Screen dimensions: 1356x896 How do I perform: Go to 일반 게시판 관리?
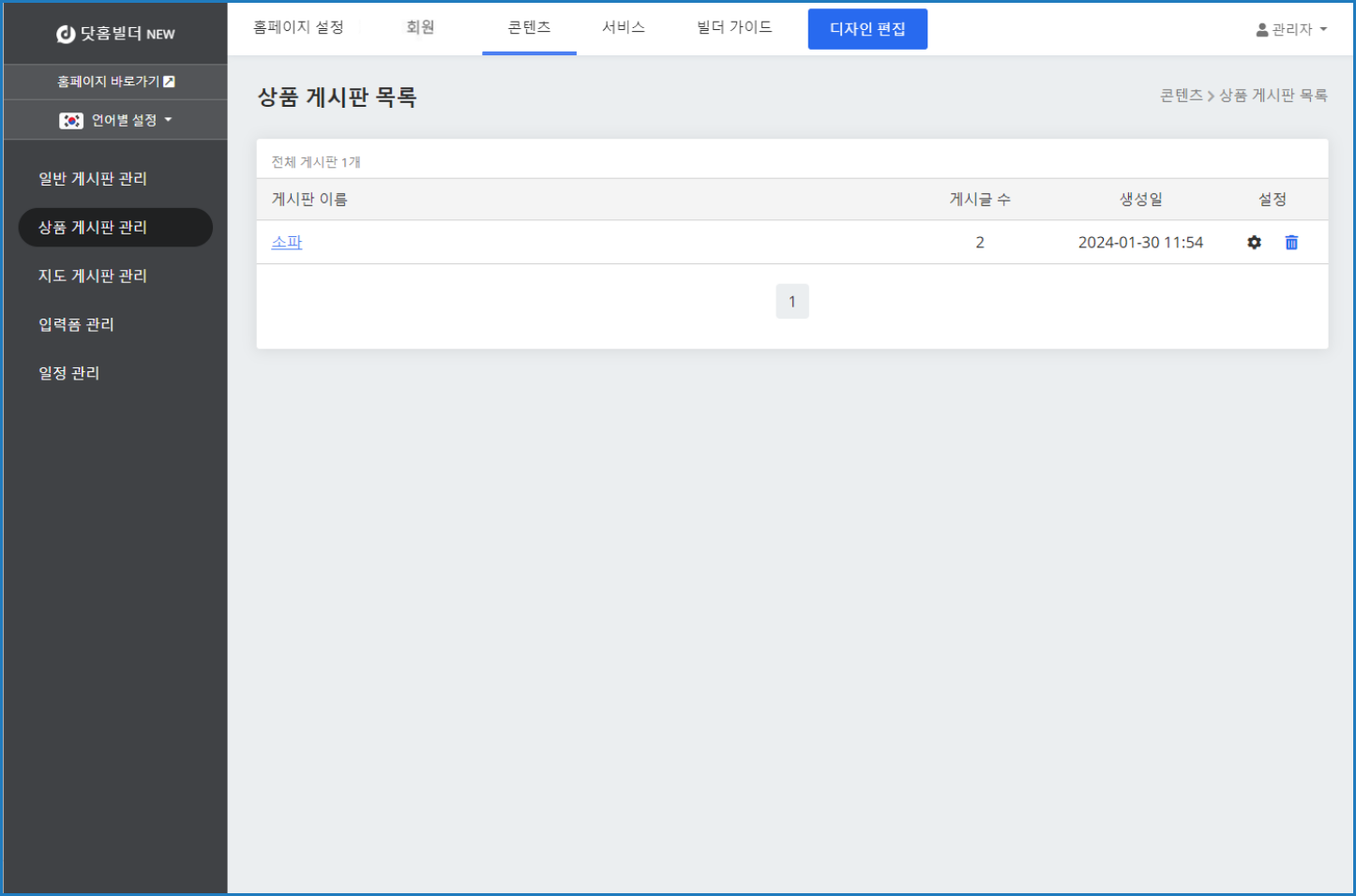(93, 179)
